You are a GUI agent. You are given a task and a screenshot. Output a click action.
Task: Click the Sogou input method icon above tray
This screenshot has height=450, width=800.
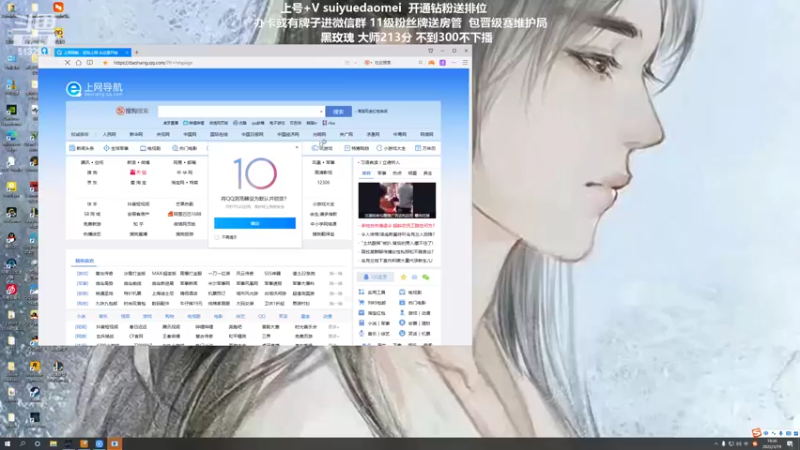point(756,433)
